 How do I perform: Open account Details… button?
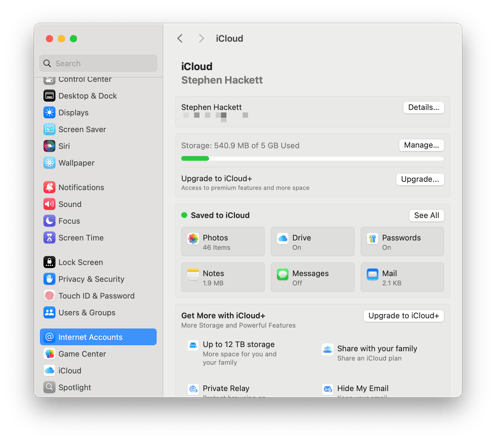[423, 107]
